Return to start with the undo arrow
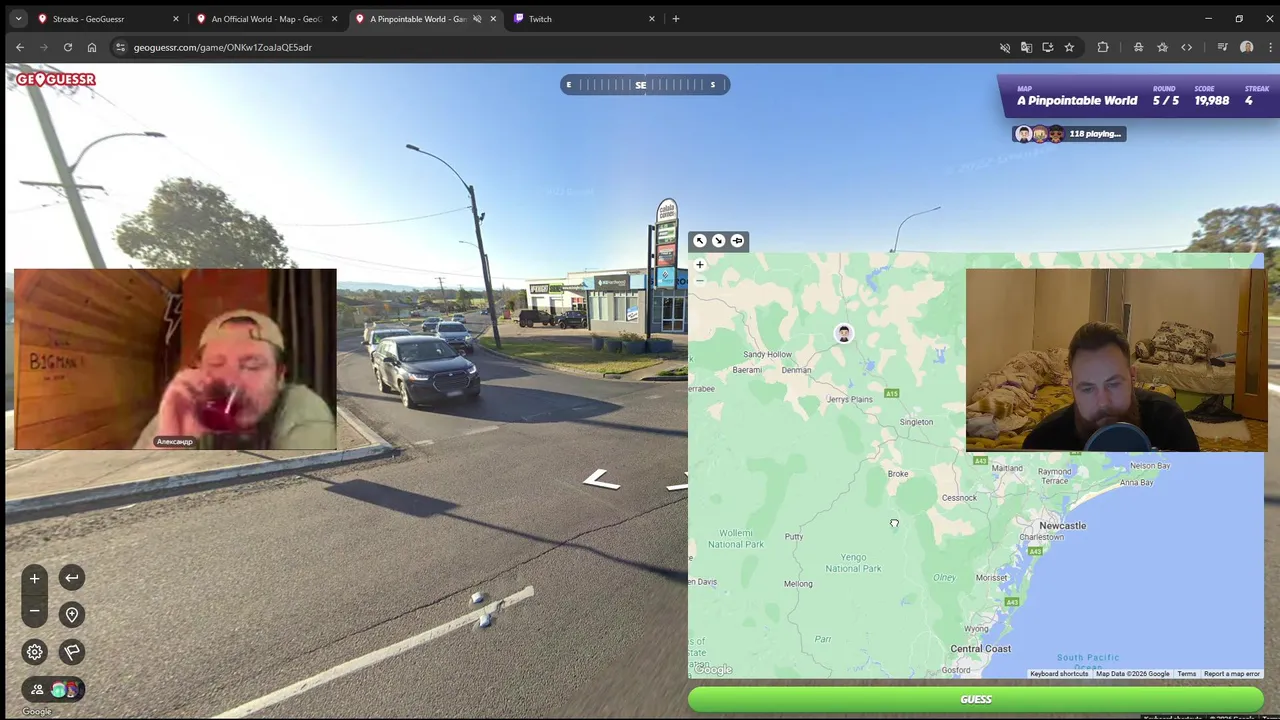1280x720 pixels. pyautogui.click(x=72, y=578)
